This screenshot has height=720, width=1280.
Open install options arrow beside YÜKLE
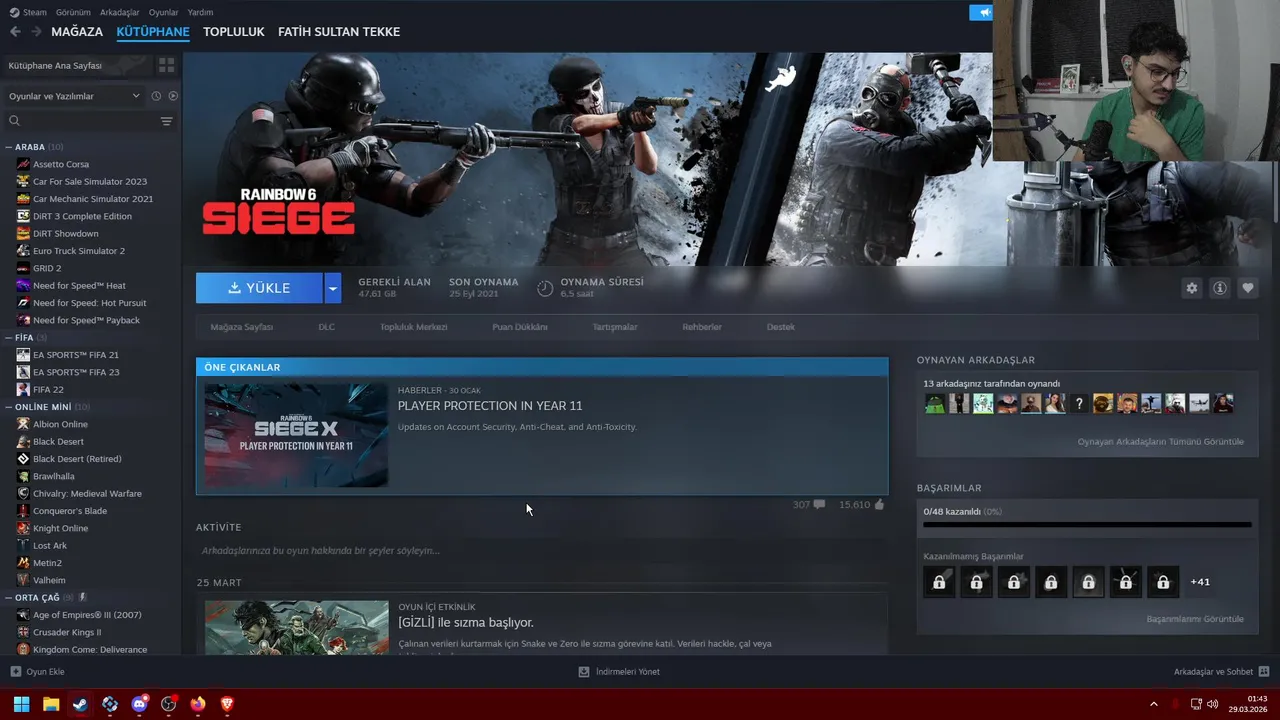pos(333,288)
